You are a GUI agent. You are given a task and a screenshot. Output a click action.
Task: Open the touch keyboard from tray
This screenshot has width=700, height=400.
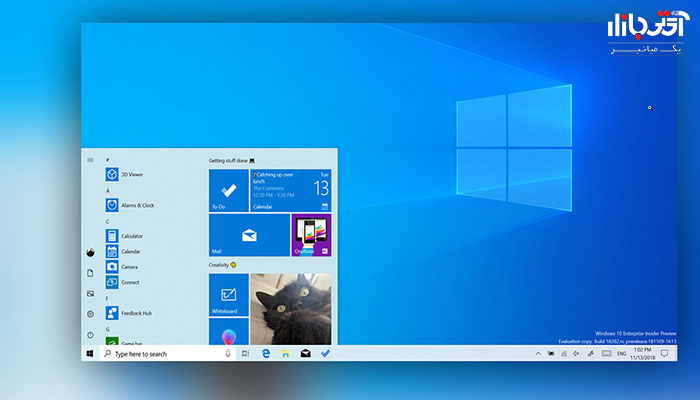[606, 354]
